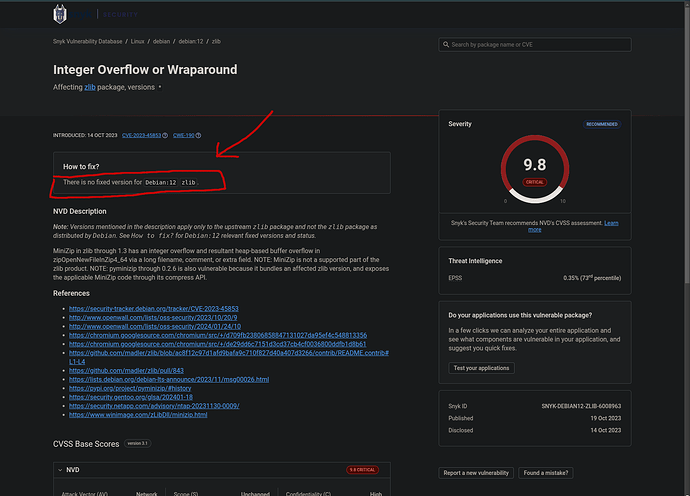Open openwall 2023/10/20/9 reference

(153, 317)
